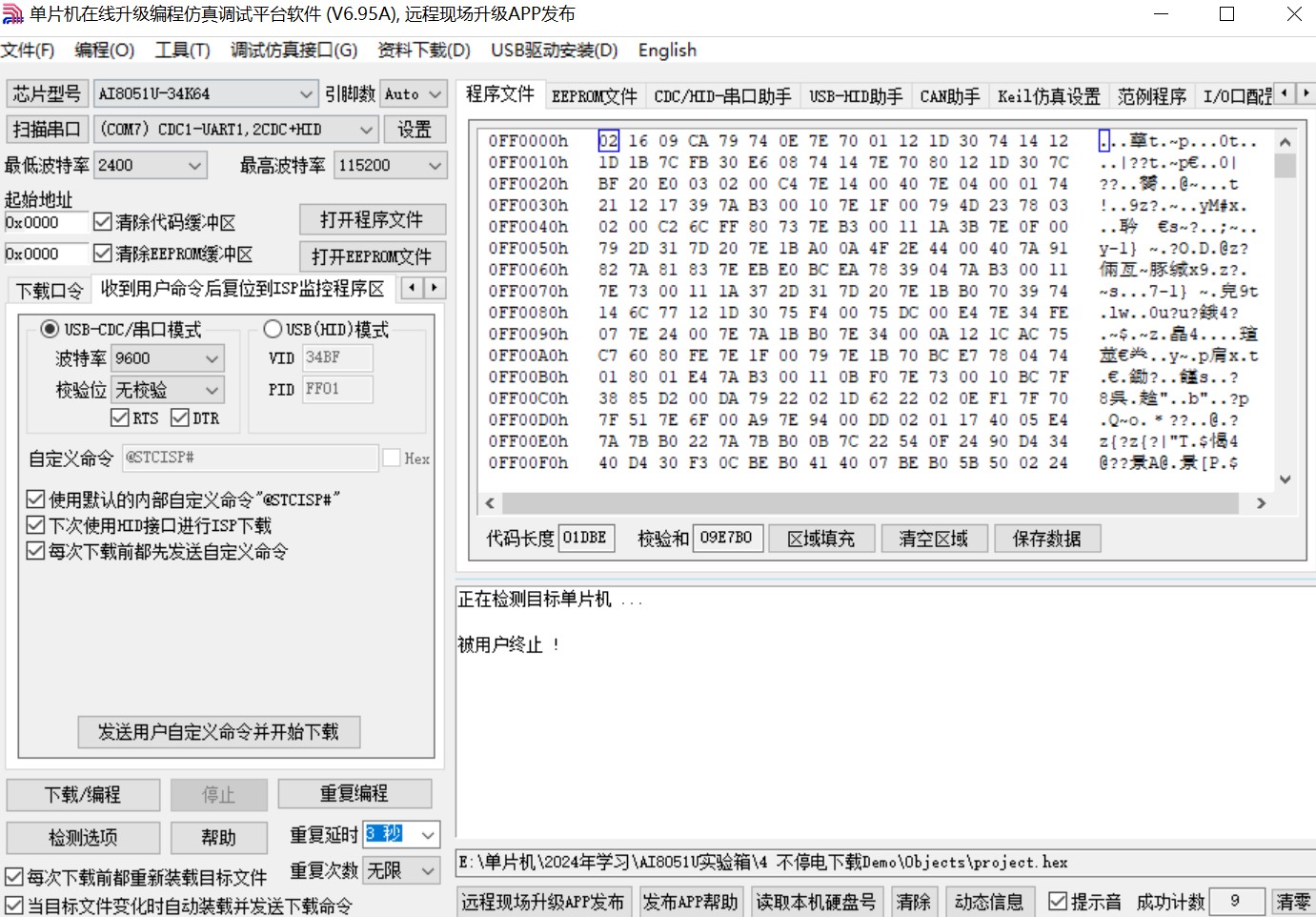Toggle Hex checkbox for custom command

pos(392,458)
